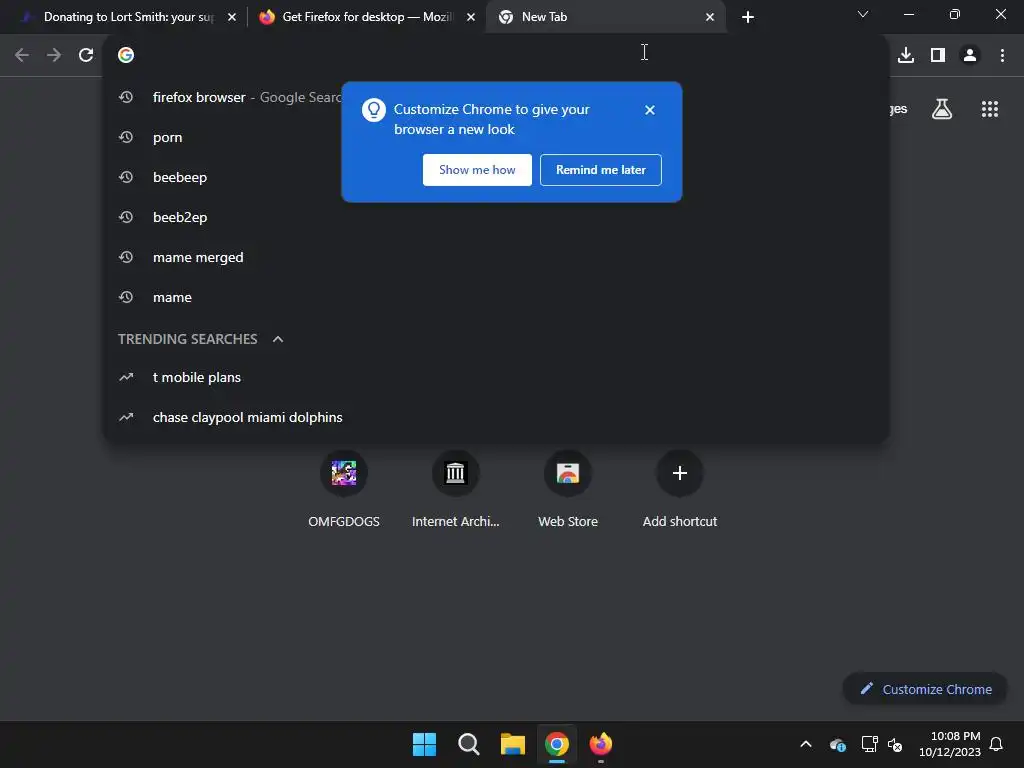Open Windows taskbar Search
This screenshot has height=768, width=1024.
coord(468,744)
